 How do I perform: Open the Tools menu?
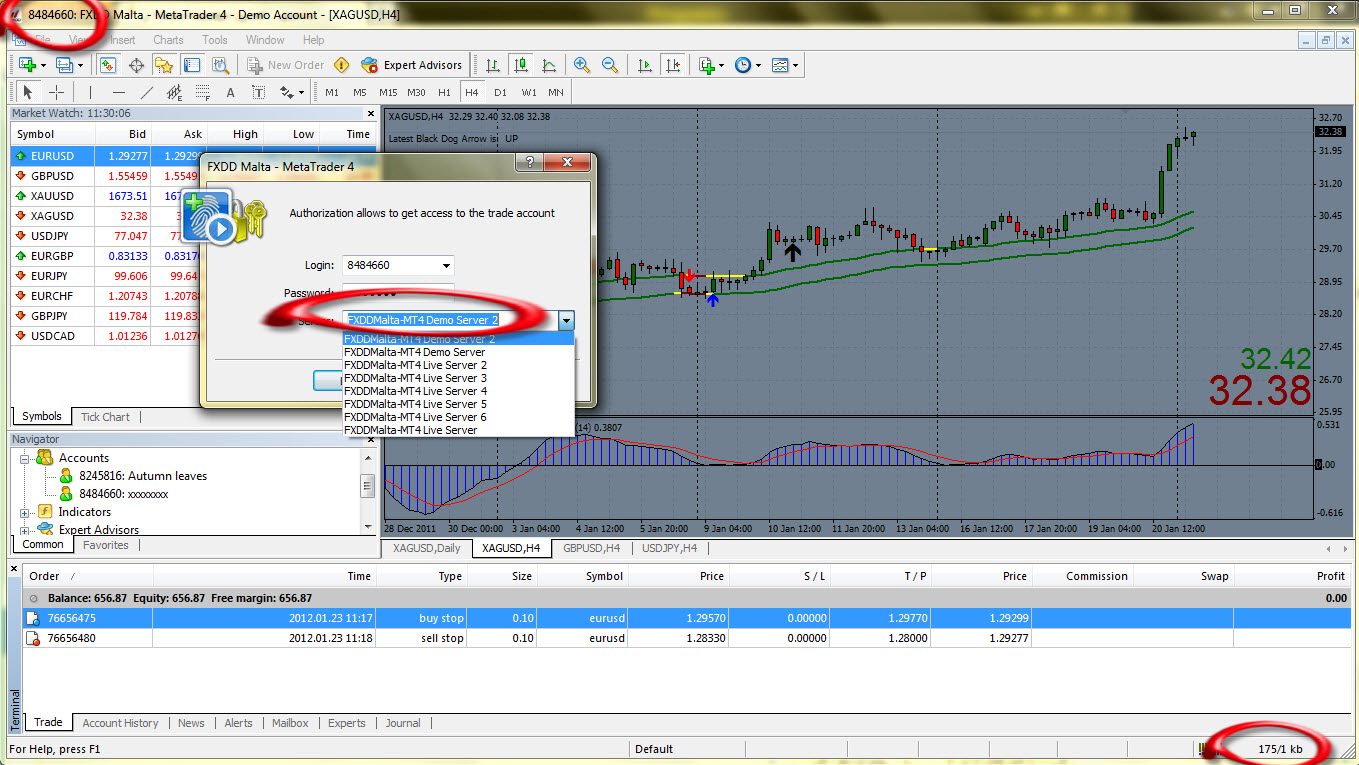point(215,40)
